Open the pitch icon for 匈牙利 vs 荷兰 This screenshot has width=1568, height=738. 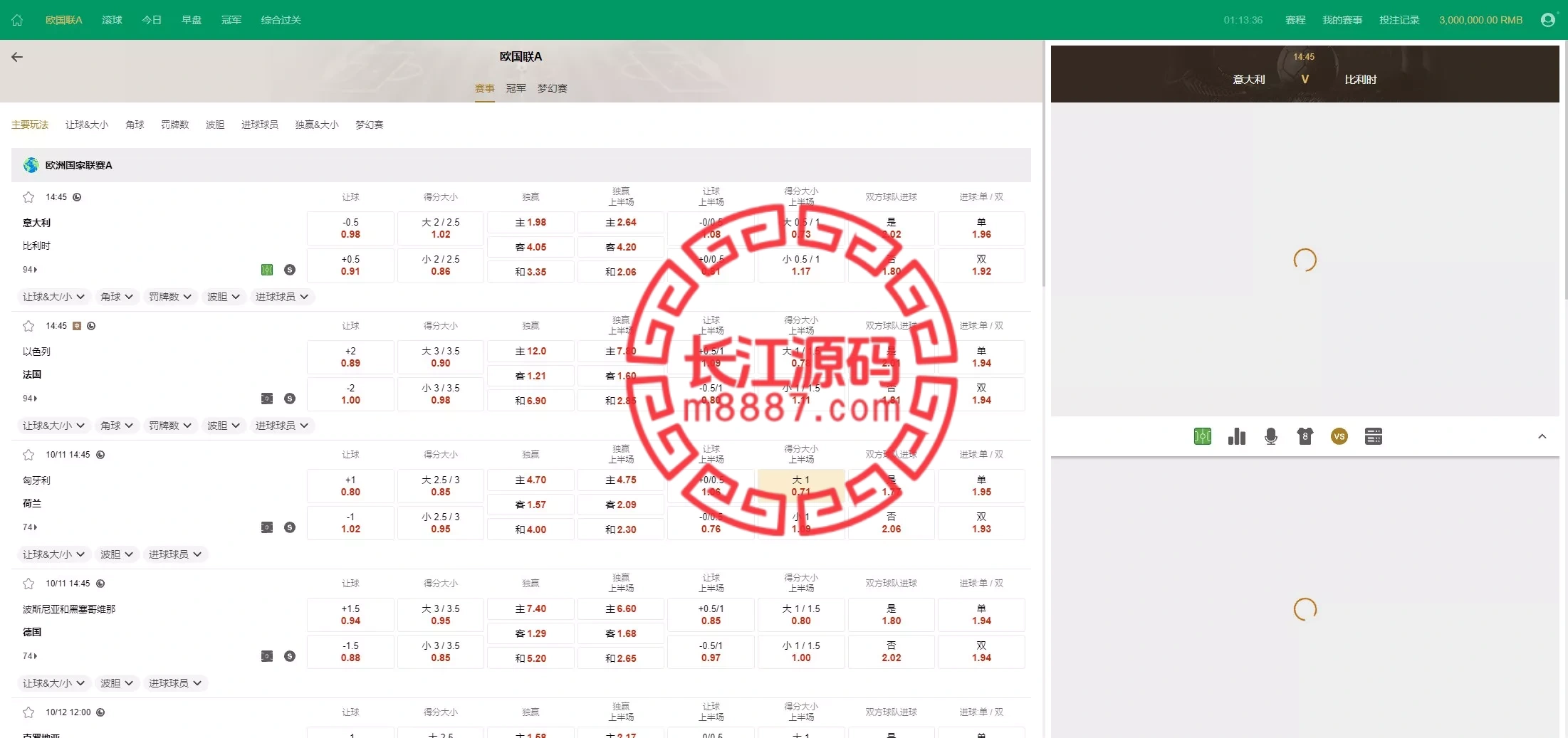tap(267, 527)
